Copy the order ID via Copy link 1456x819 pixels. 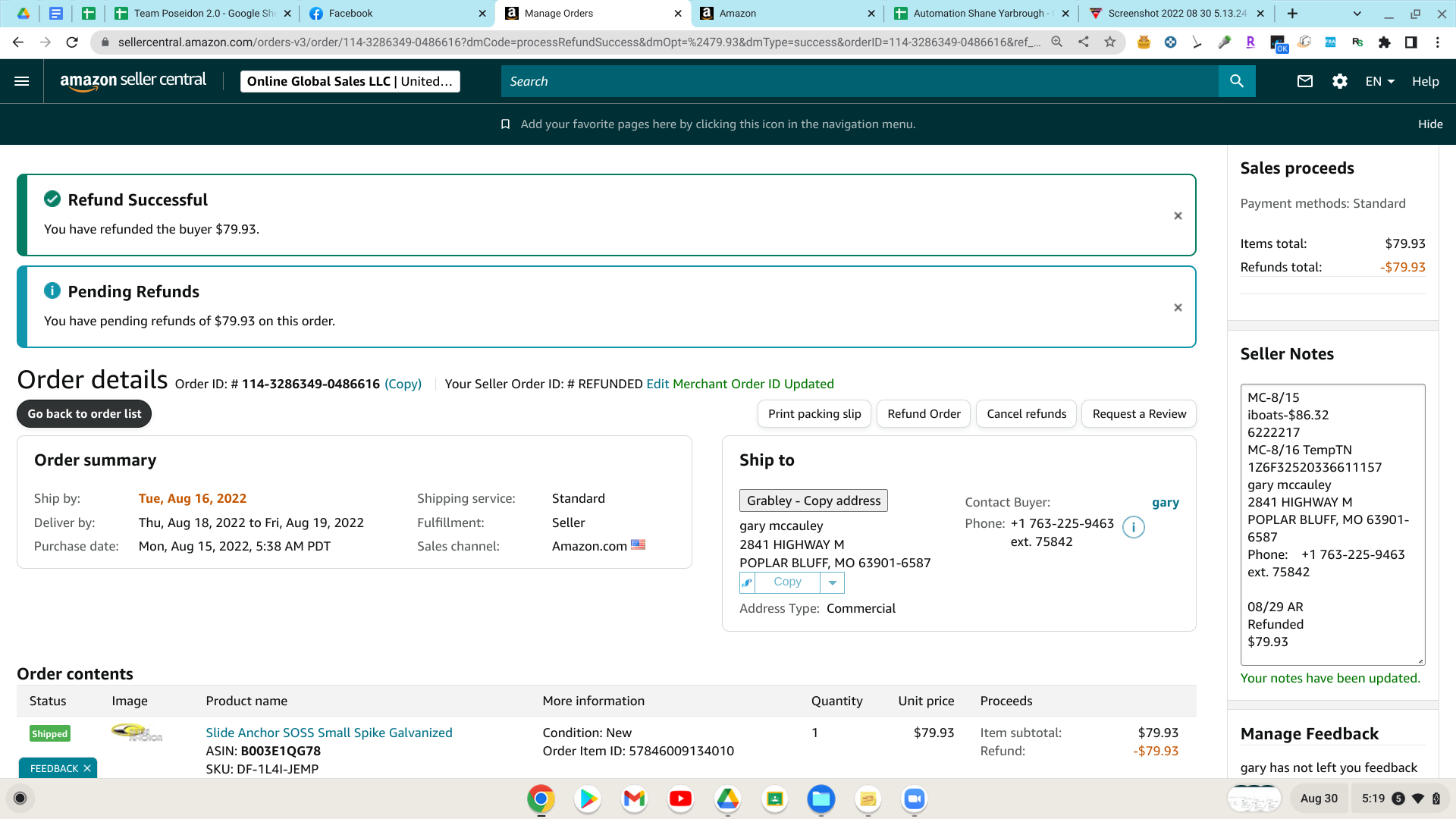(x=403, y=384)
